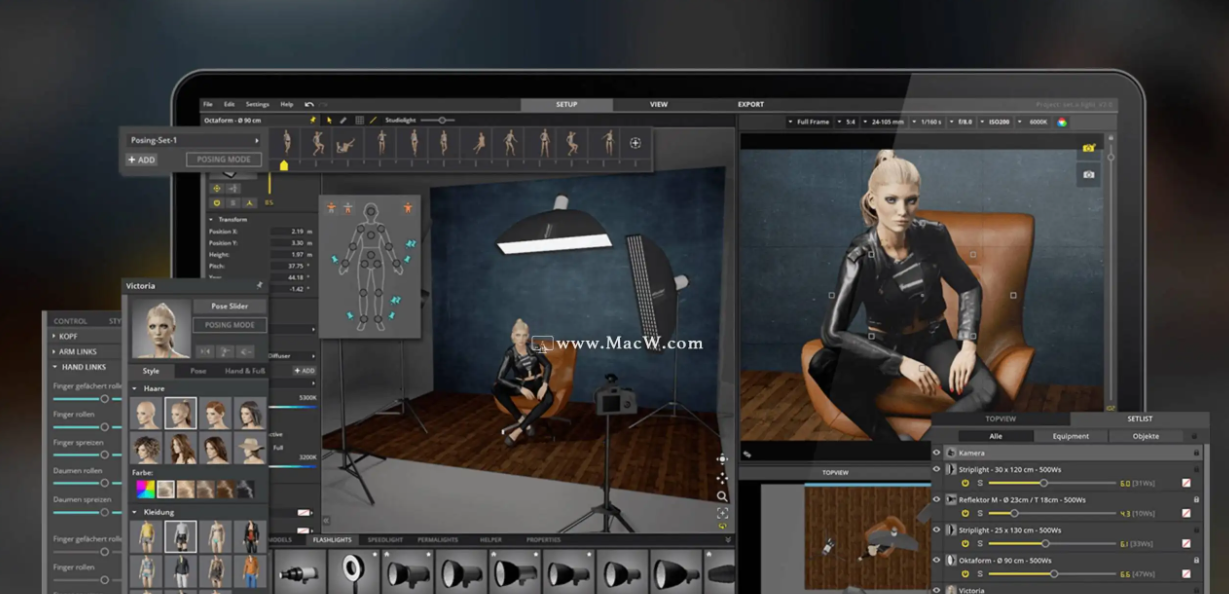This screenshot has height=594, width=1229.
Task: Pin the Victoria model panel
Action: 259,286
